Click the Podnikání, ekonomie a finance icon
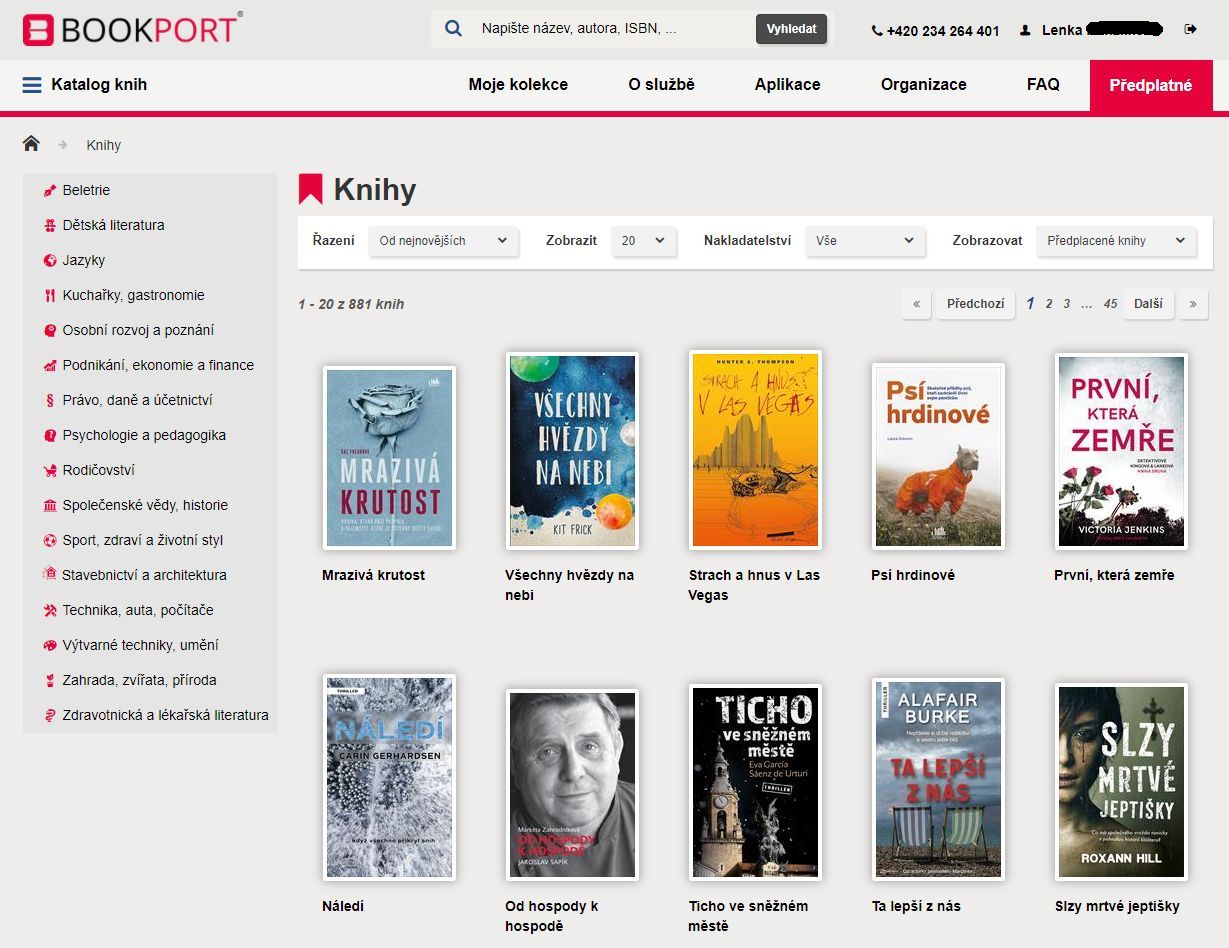Screen dimensions: 1229x948 pos(50,365)
